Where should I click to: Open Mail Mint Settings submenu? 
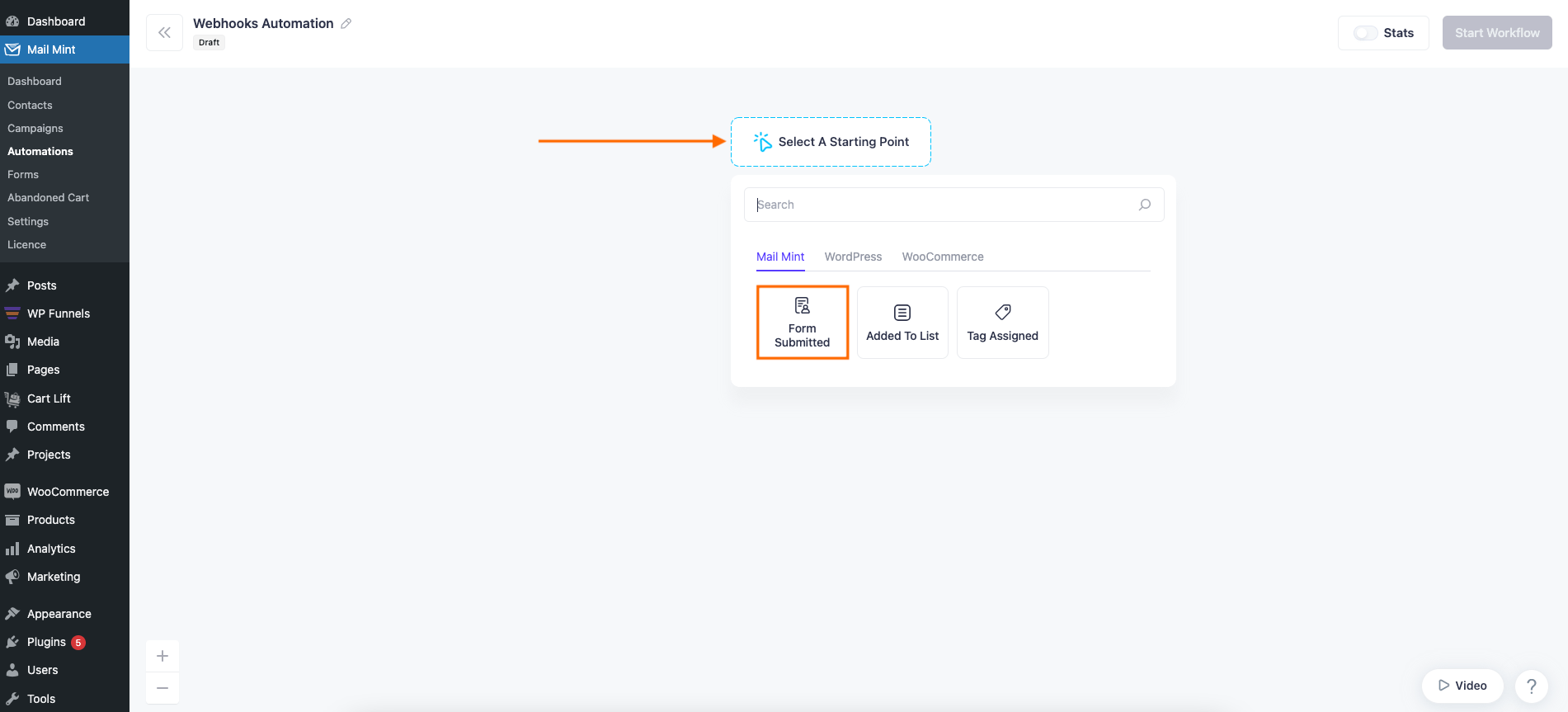pyautogui.click(x=28, y=221)
